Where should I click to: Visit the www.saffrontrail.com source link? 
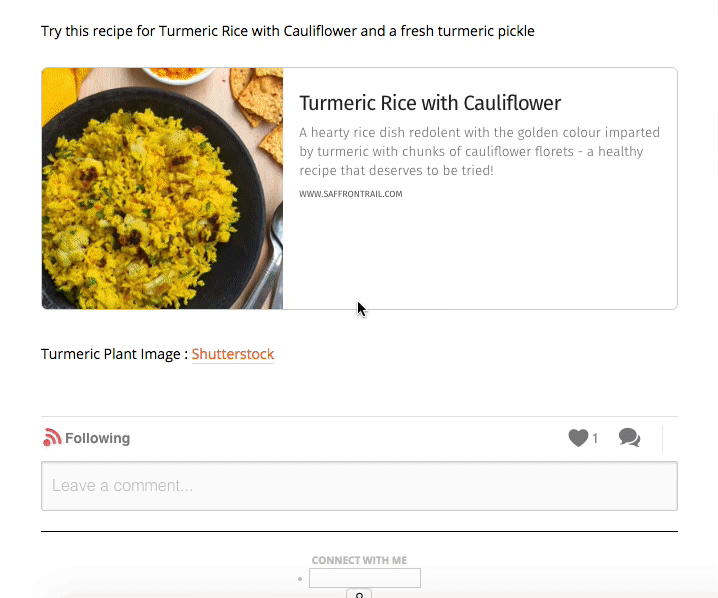[x=350, y=194]
